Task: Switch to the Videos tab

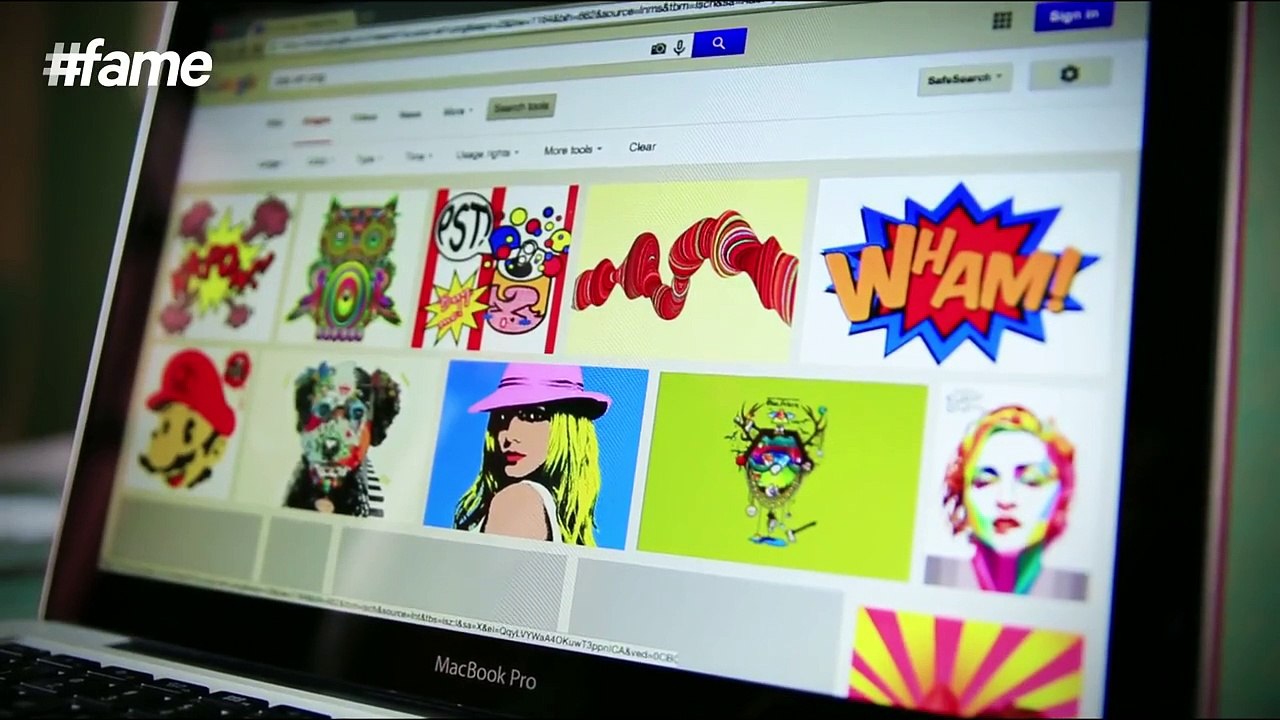Action: pos(364,117)
